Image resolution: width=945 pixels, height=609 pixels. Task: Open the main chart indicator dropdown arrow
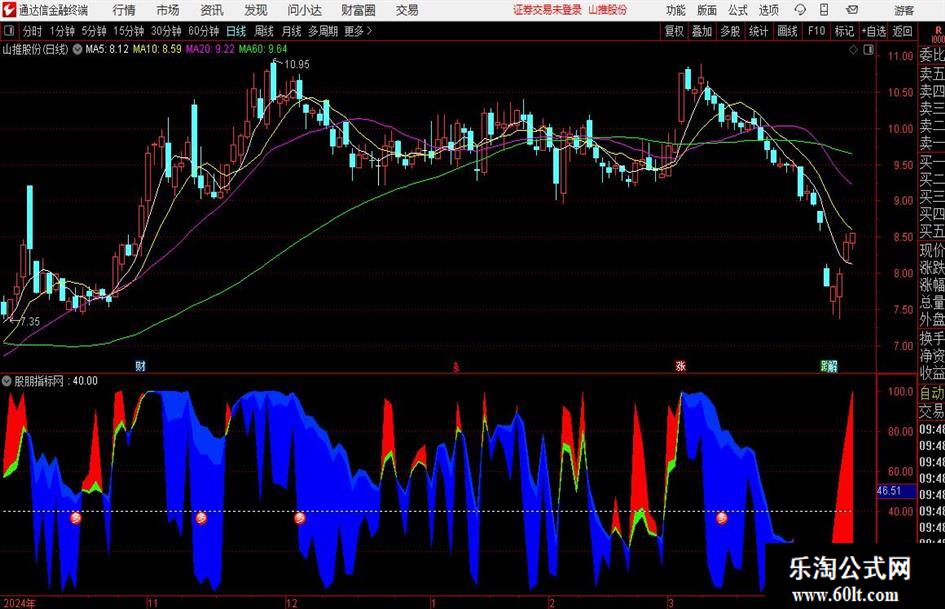coord(77,49)
